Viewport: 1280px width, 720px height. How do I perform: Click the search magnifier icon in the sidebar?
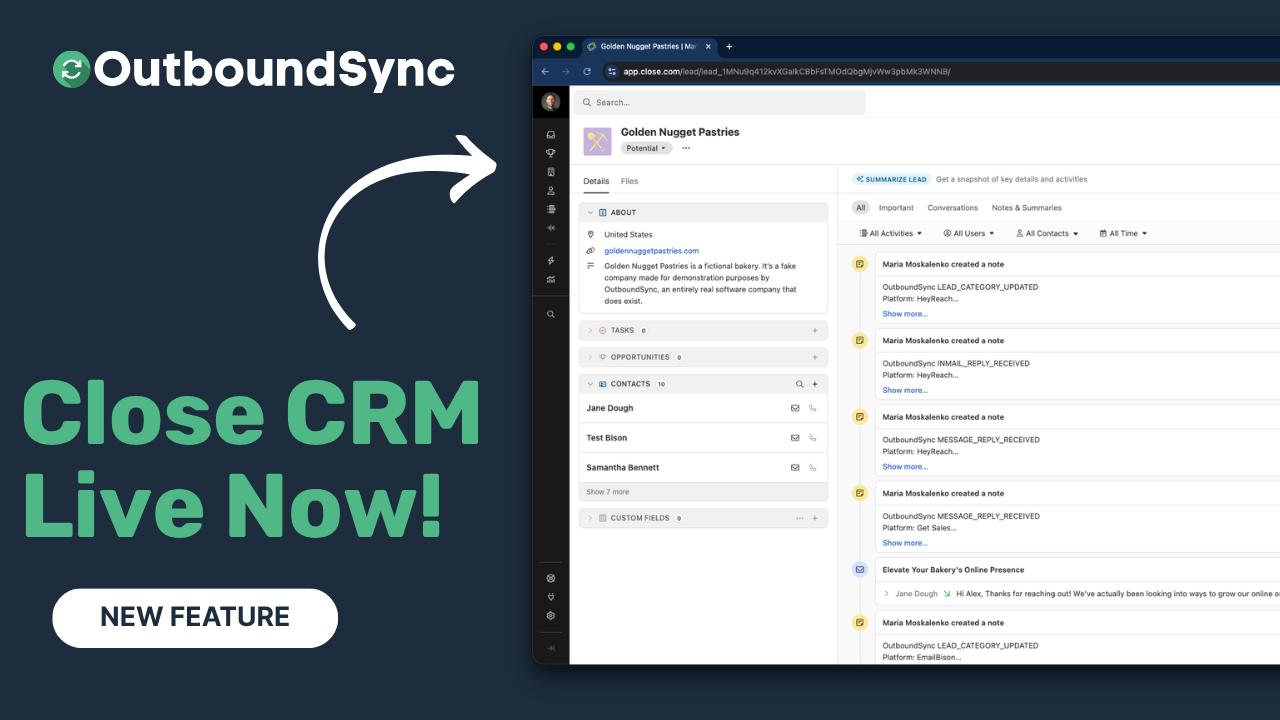click(550, 314)
